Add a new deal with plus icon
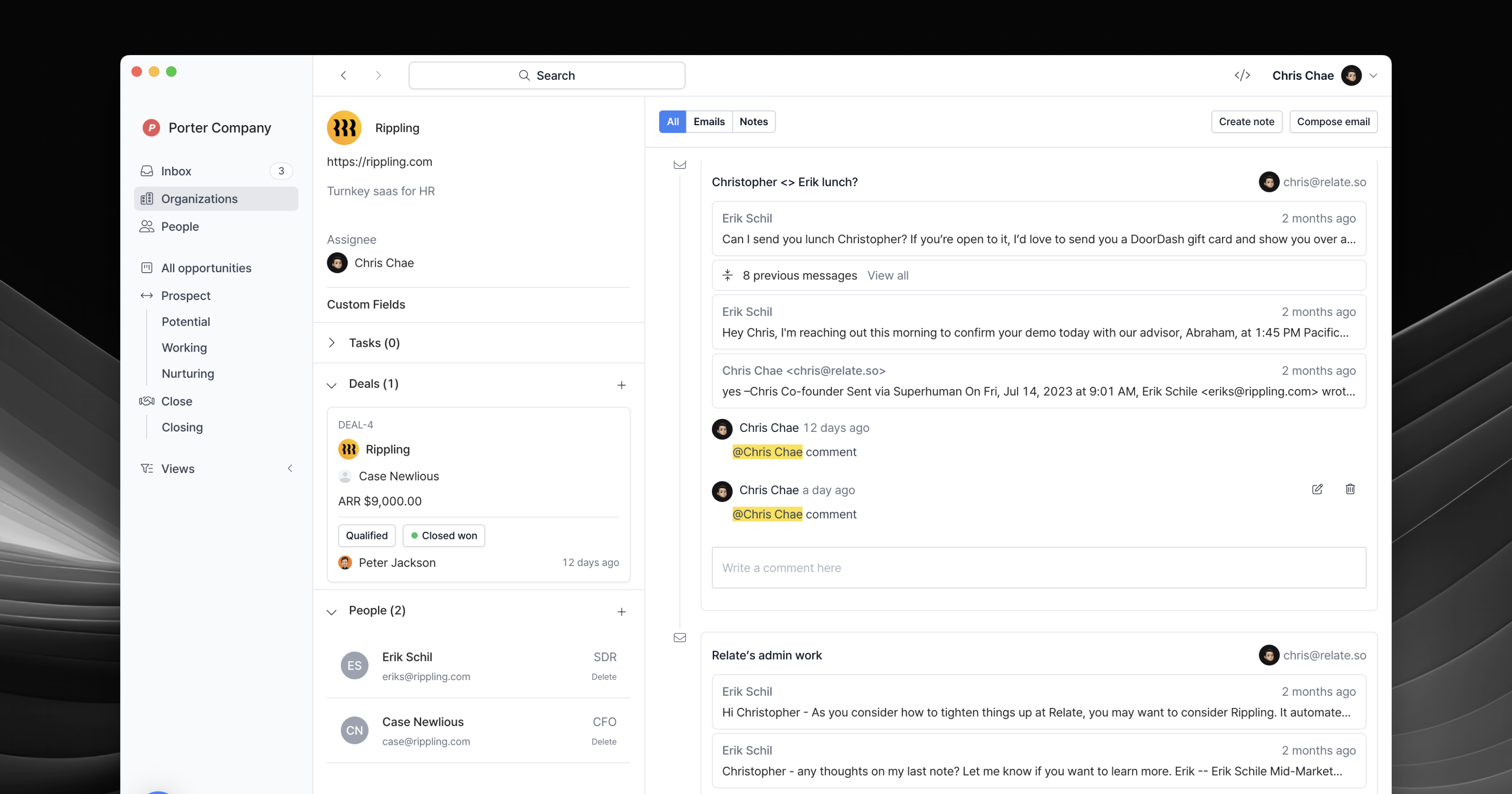Image resolution: width=1512 pixels, height=794 pixels. pyautogui.click(x=622, y=385)
